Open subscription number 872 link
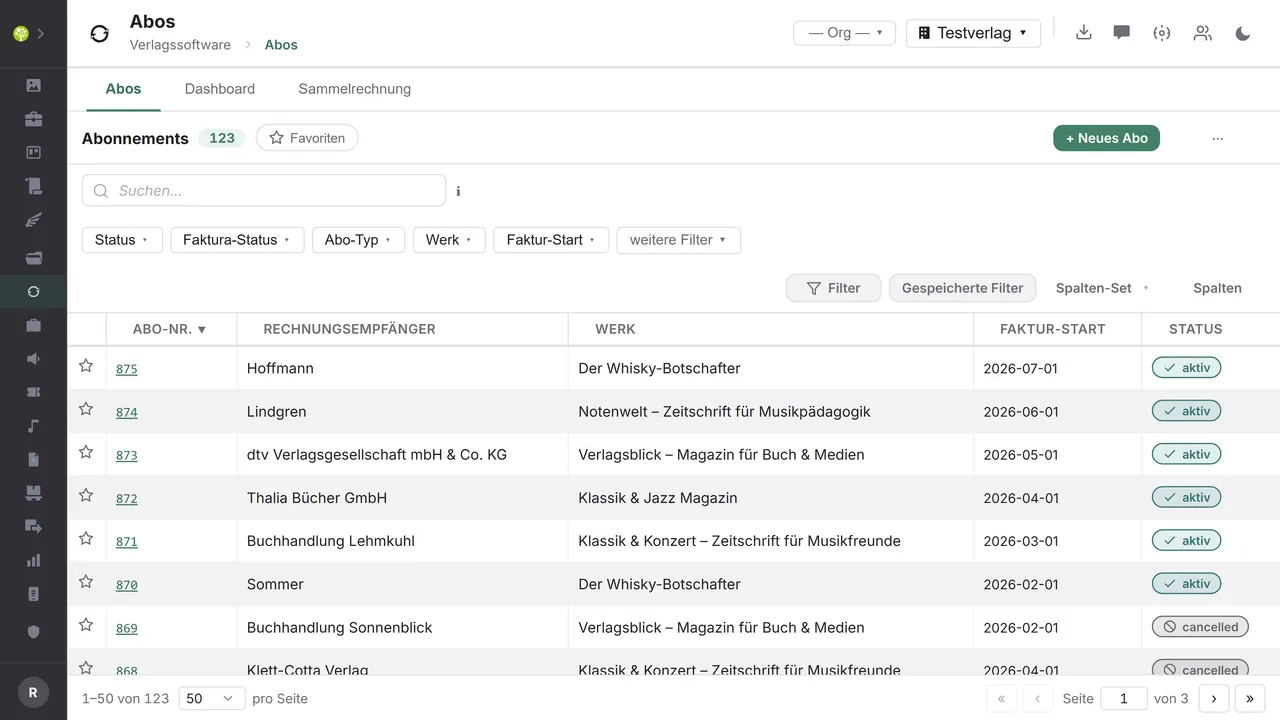The width and height of the screenshot is (1280, 720). coord(127,498)
